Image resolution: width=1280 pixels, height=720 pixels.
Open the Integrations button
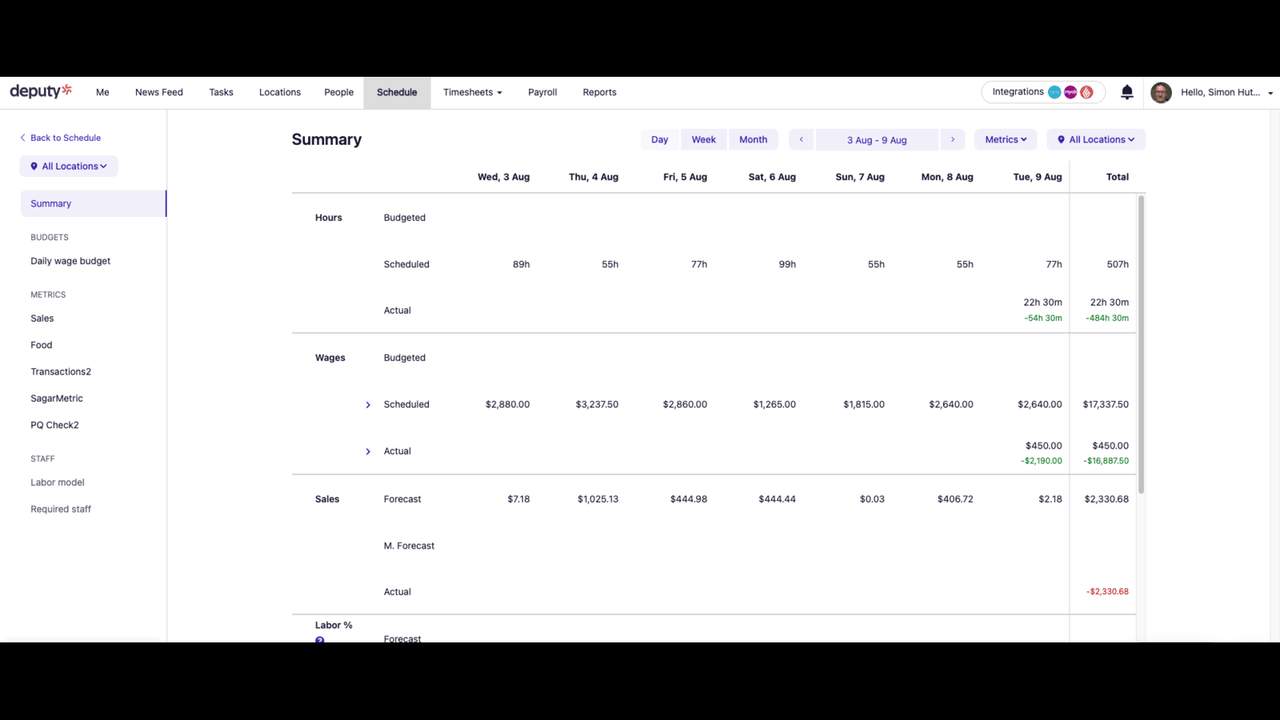pyautogui.click(x=1043, y=92)
